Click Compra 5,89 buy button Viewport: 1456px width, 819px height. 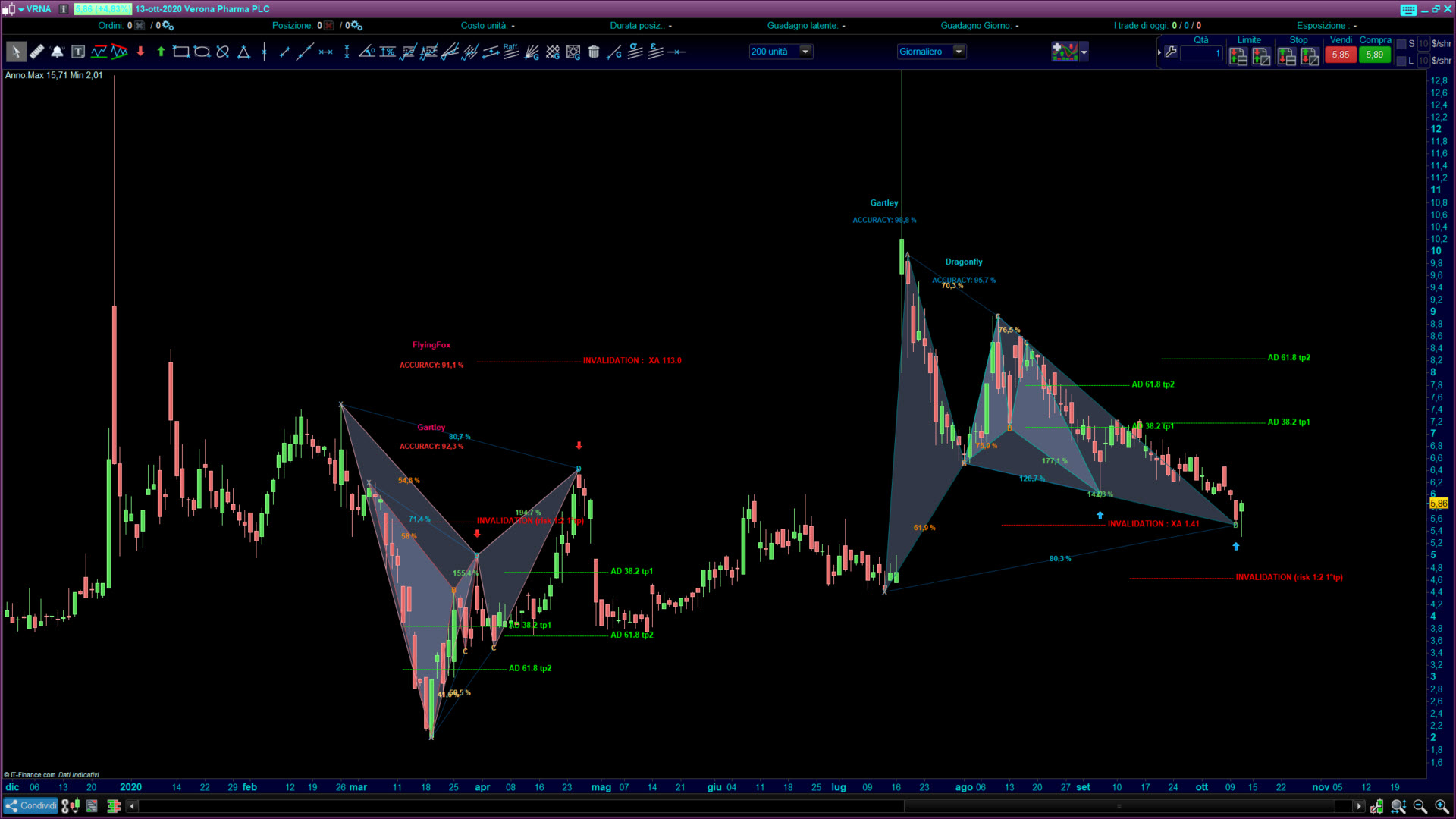[1374, 55]
